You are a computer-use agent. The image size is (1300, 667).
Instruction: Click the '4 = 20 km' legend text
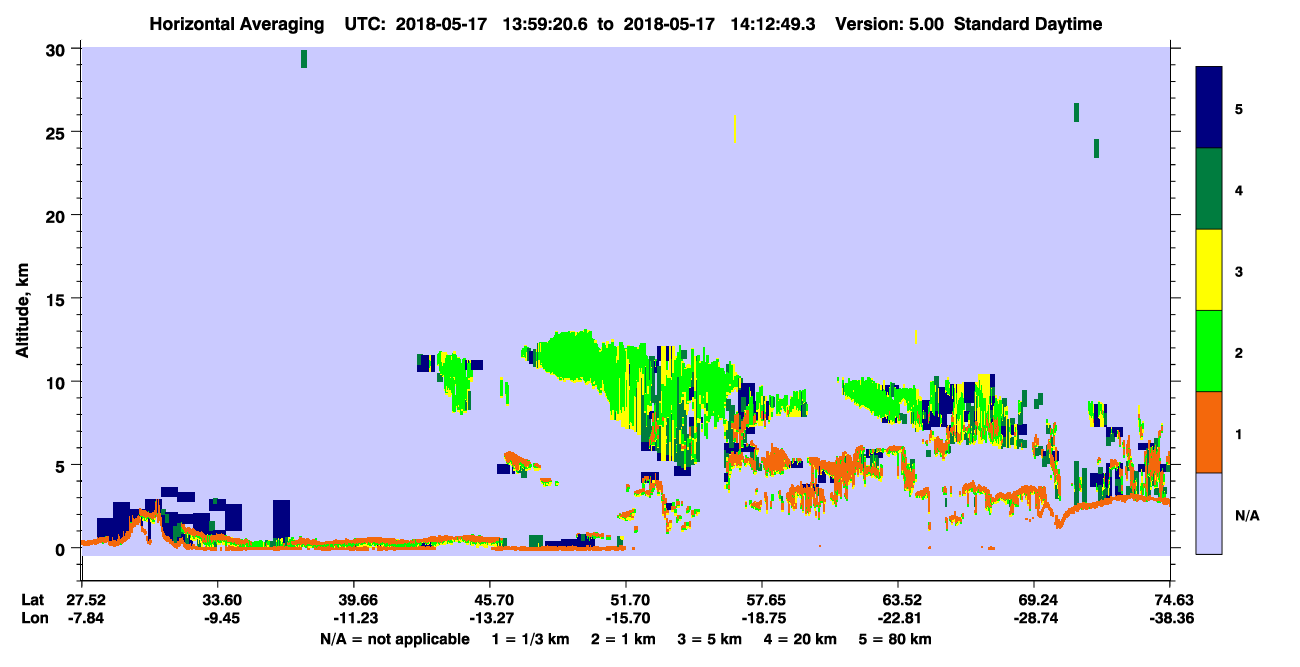(802, 639)
